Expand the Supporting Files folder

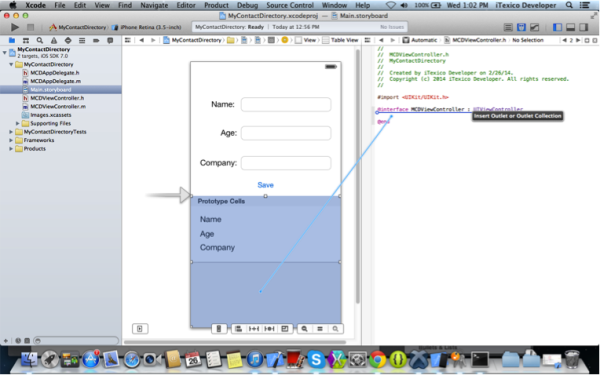pos(18,123)
